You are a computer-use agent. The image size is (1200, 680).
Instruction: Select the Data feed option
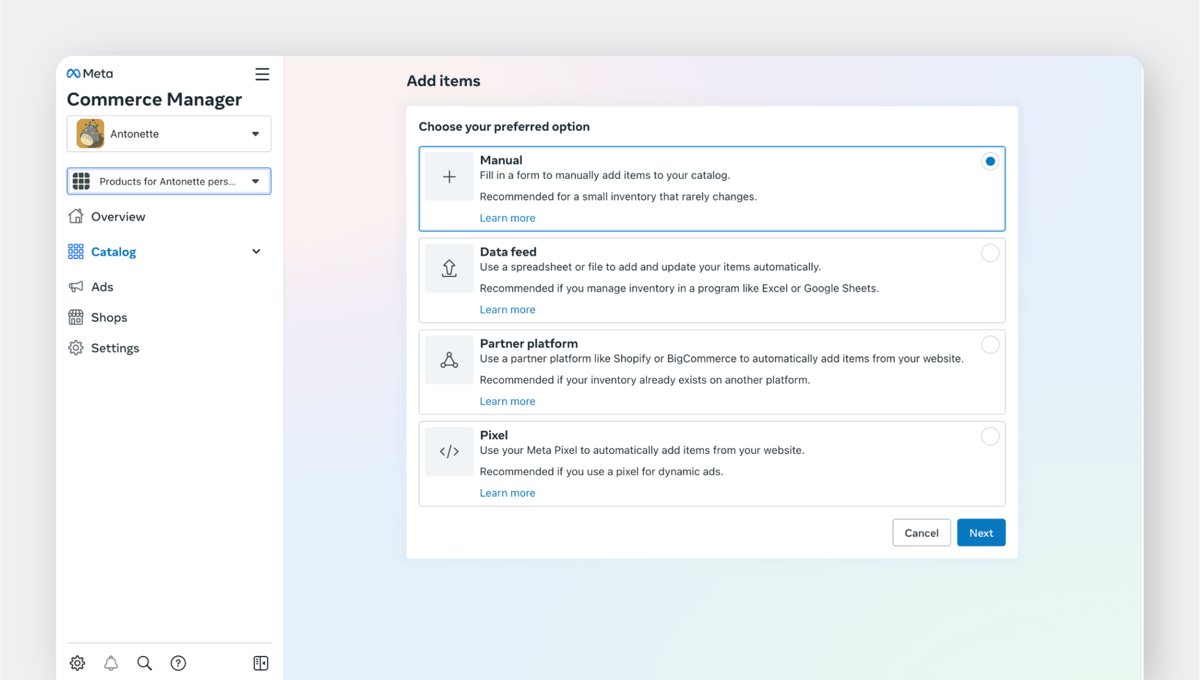[x=990, y=252]
